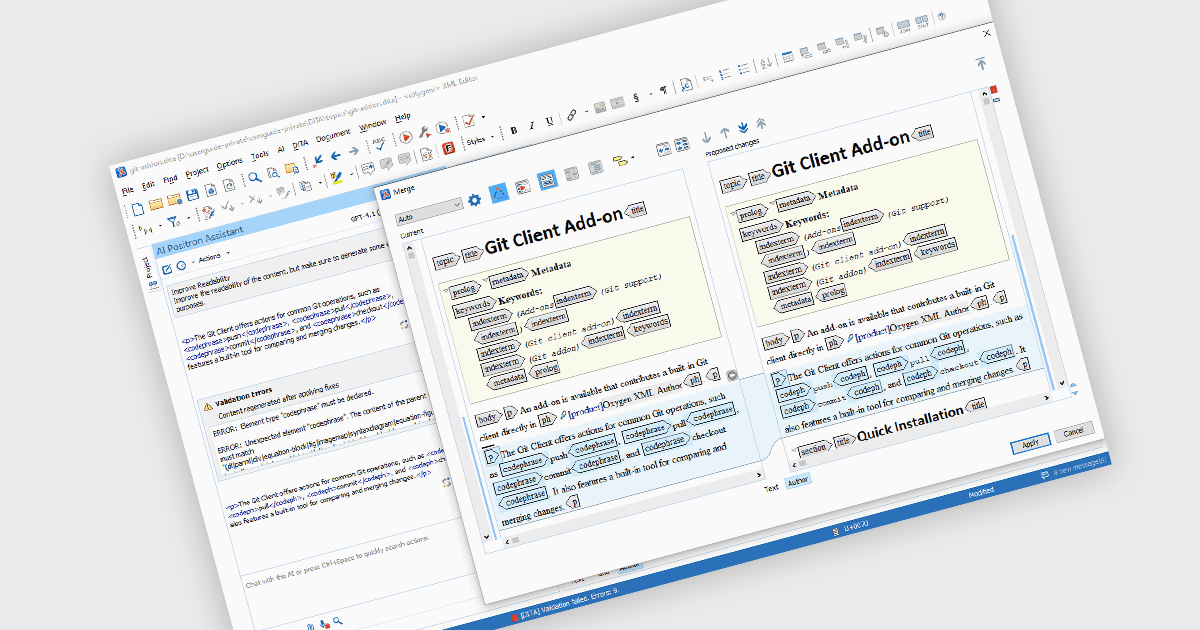Expand the yellow tags display dropdown arrow

(x=632, y=157)
